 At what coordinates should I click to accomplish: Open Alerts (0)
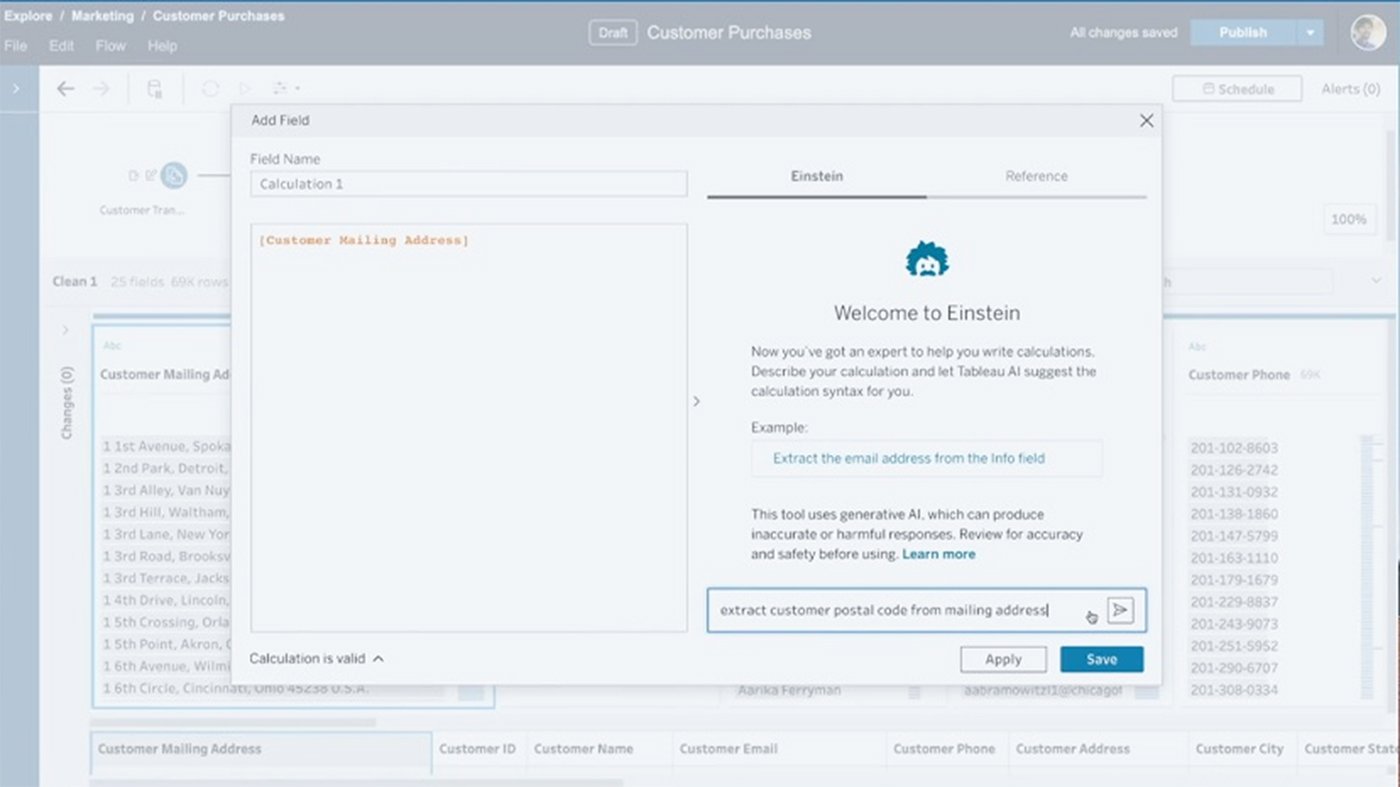[1351, 89]
